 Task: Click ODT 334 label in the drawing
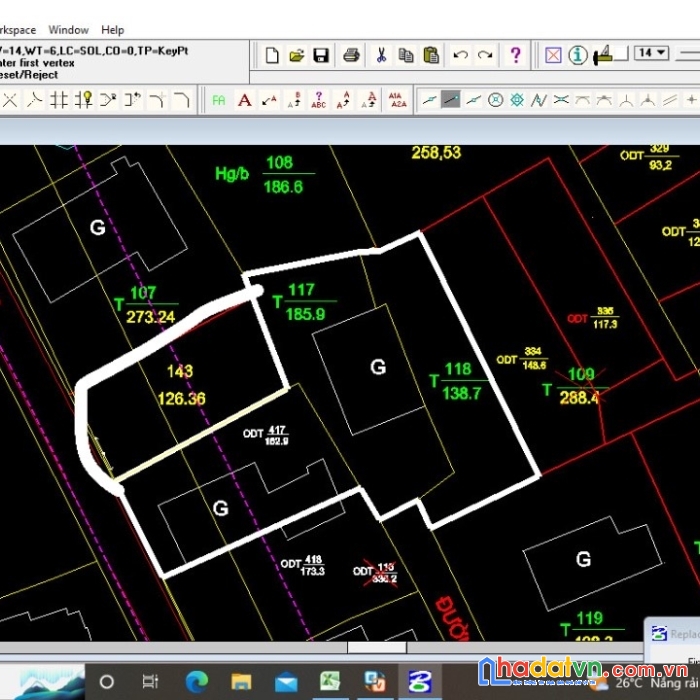pos(522,359)
